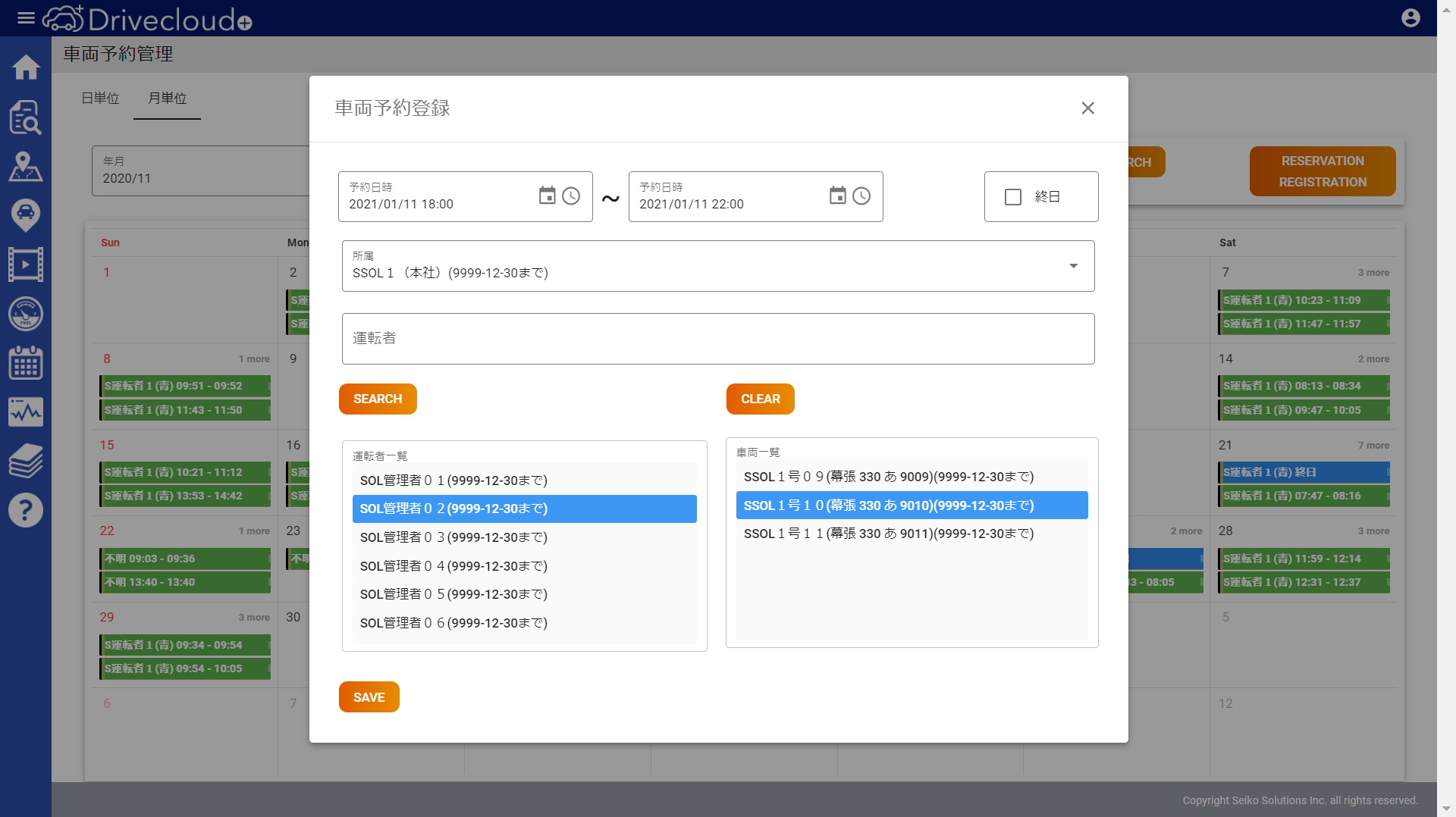Select driver SOL管理者０２
Screen dimensions: 1456x817
pos(524,509)
